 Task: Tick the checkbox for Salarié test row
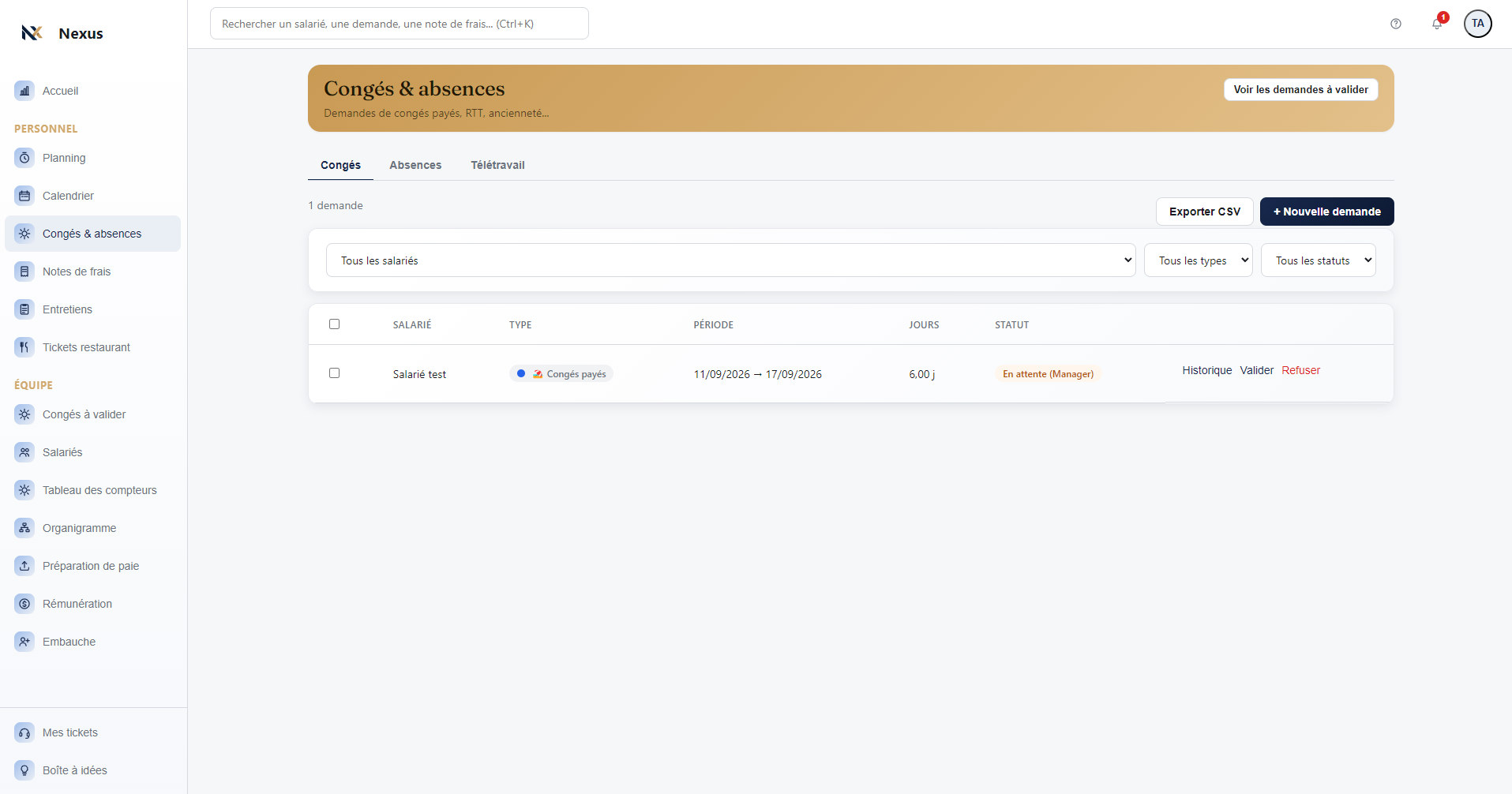pos(335,373)
